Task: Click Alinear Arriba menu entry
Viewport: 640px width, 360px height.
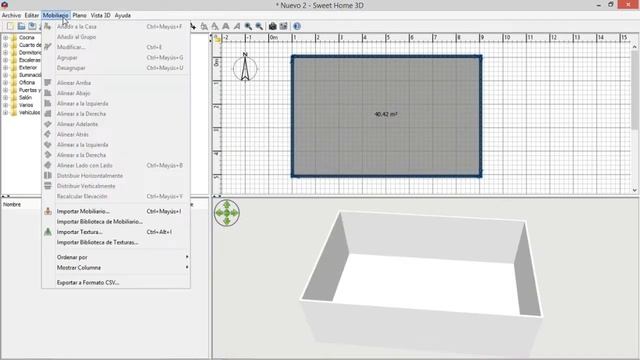Action: pyautogui.click(x=116, y=83)
